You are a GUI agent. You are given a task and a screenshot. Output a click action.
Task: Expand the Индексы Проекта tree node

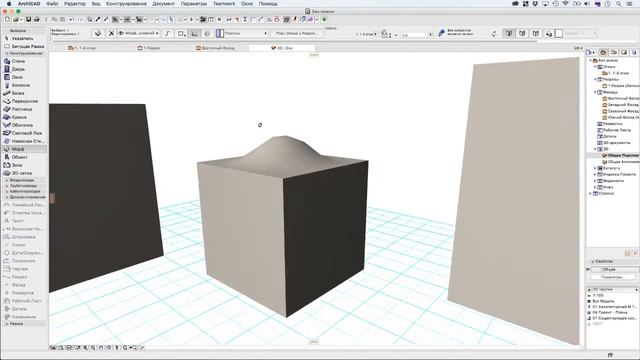[596, 174]
